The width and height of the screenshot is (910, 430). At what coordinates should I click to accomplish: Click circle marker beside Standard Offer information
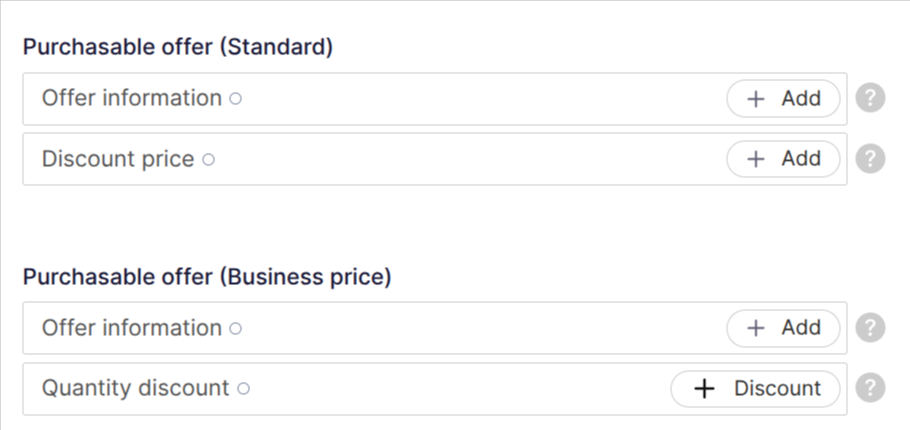[235, 99]
